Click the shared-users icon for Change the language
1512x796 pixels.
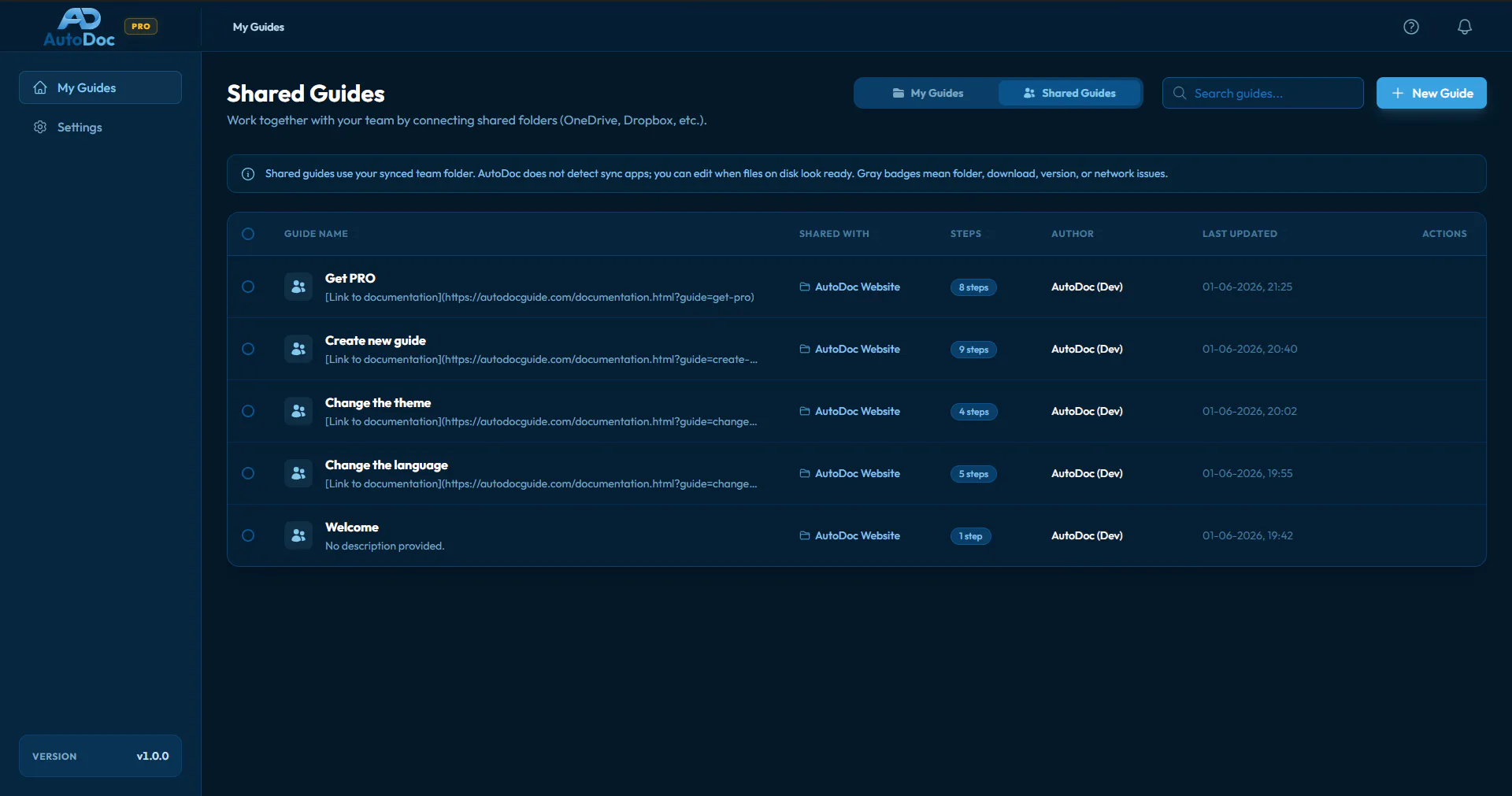(298, 474)
